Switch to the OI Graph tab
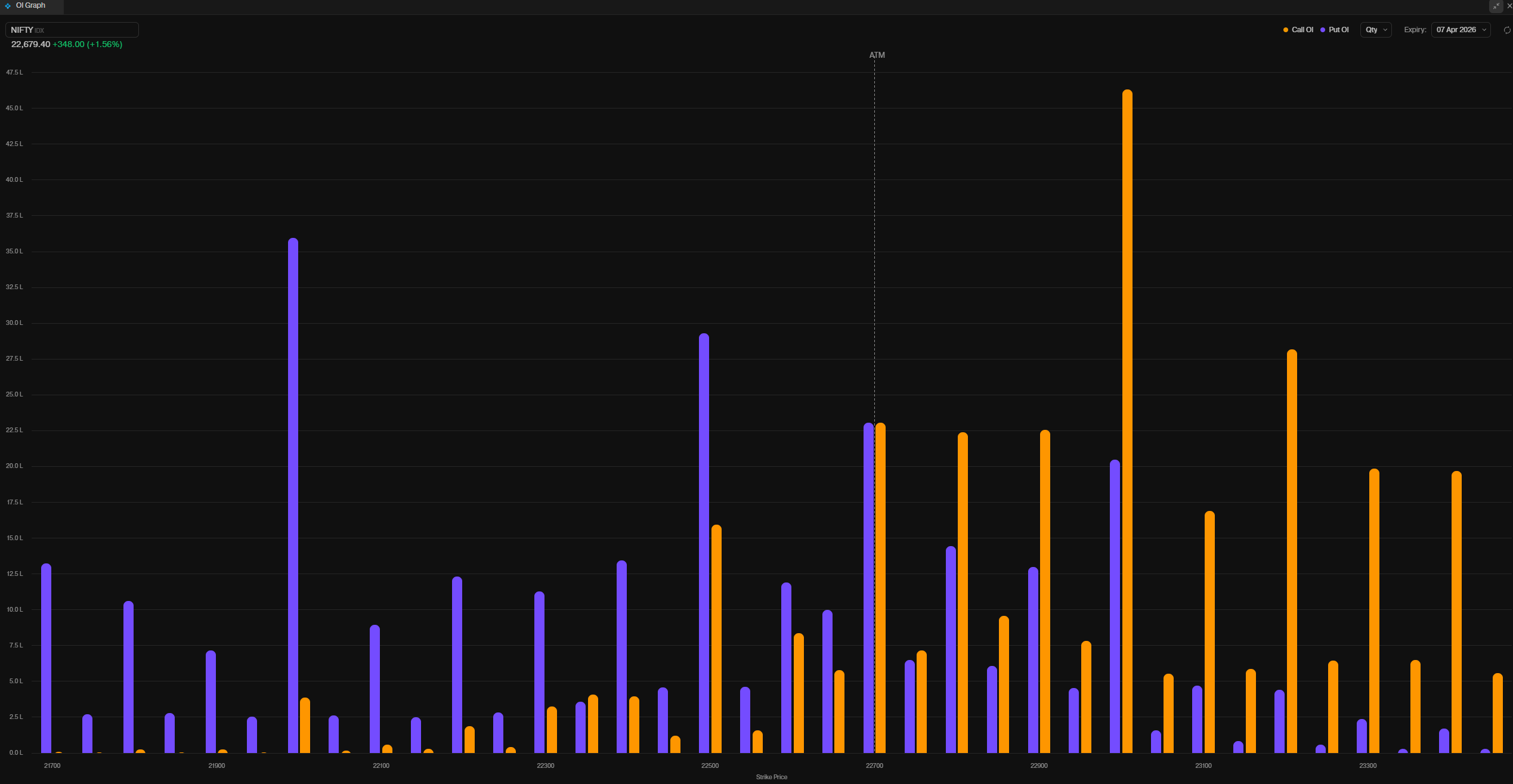This screenshot has height=784, width=1513. 30,5
